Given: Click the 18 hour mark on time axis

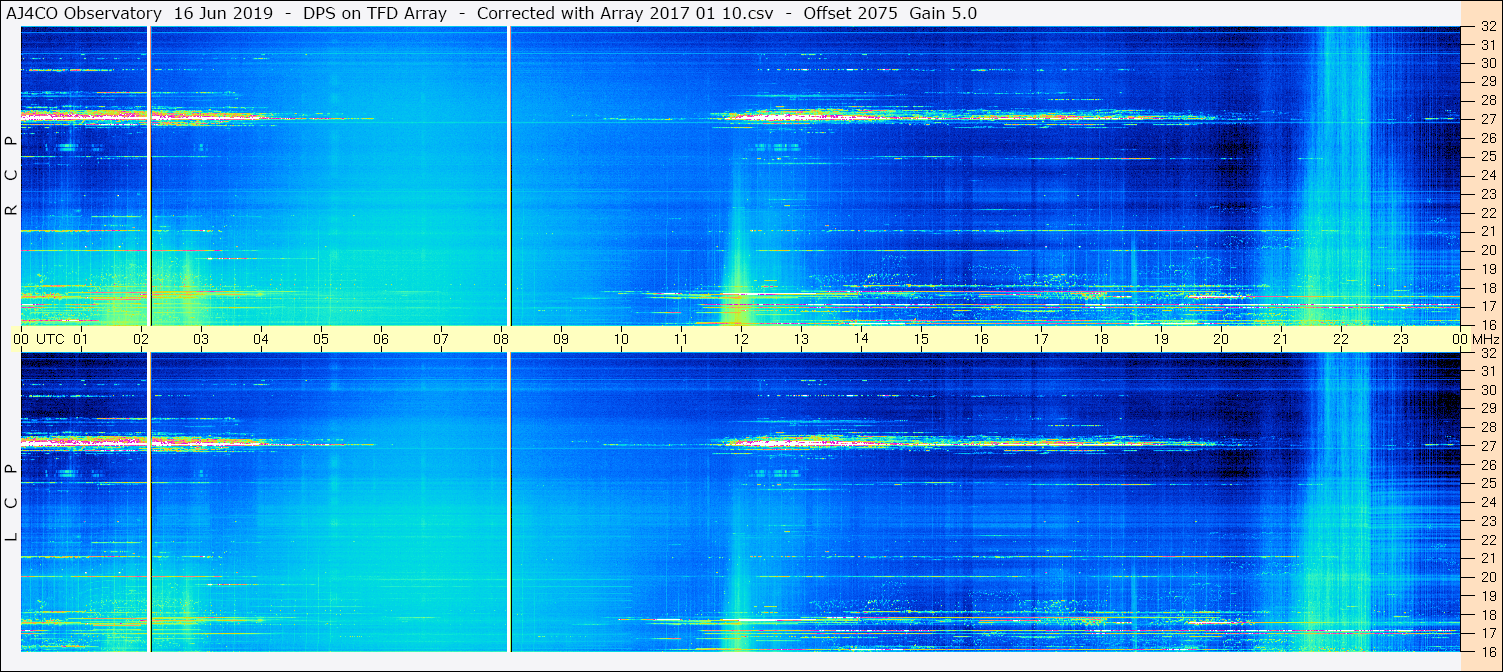Looking at the screenshot, I should (x=1101, y=339).
